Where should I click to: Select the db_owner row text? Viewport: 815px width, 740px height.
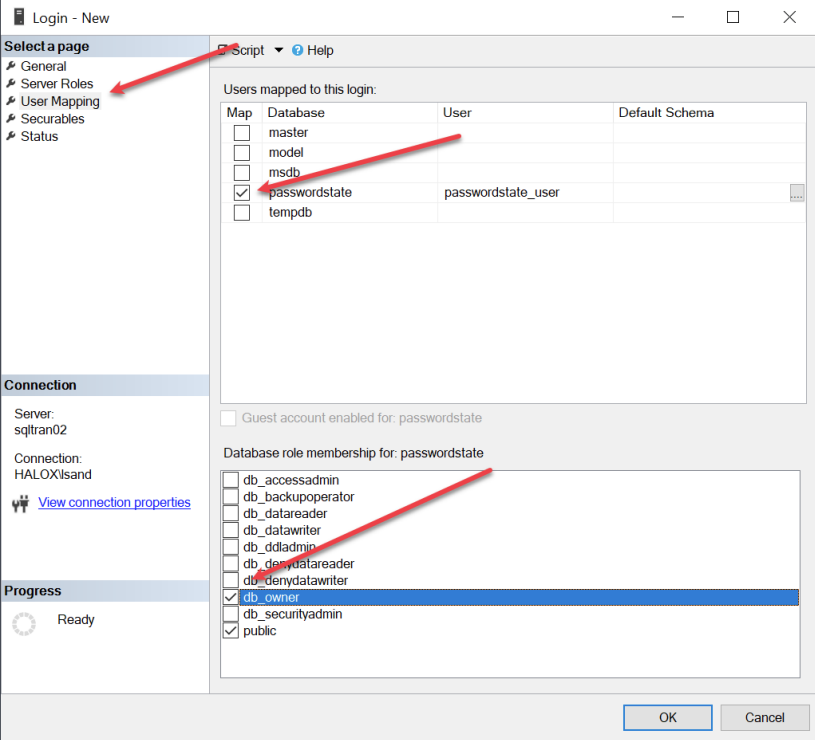[271, 598]
